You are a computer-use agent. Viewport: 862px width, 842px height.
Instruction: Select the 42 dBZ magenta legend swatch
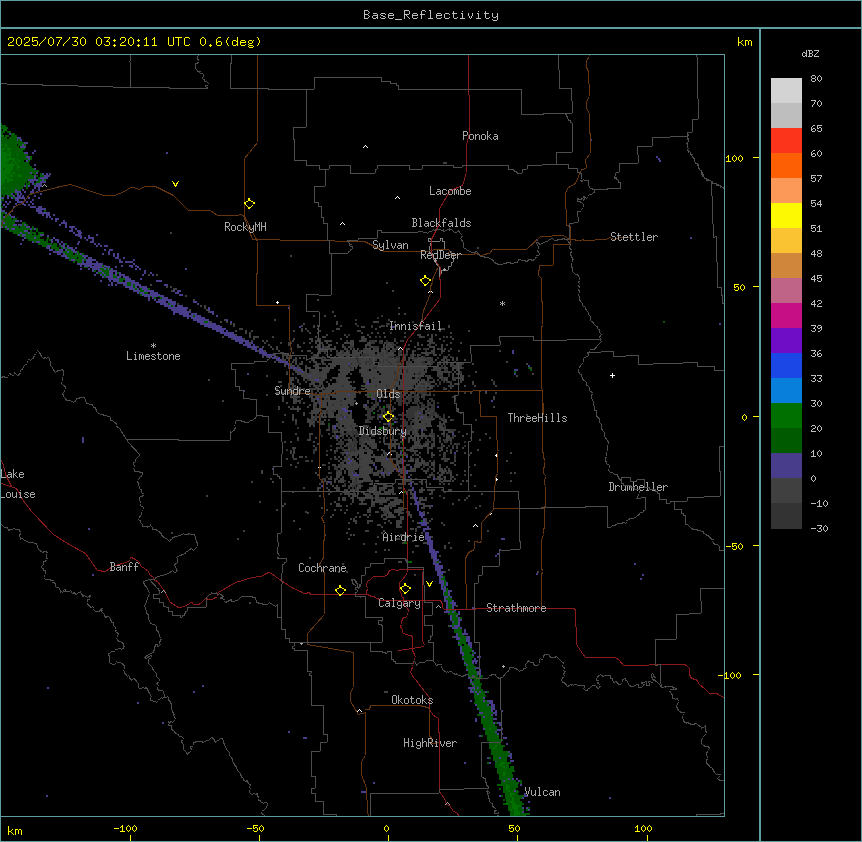tap(786, 315)
